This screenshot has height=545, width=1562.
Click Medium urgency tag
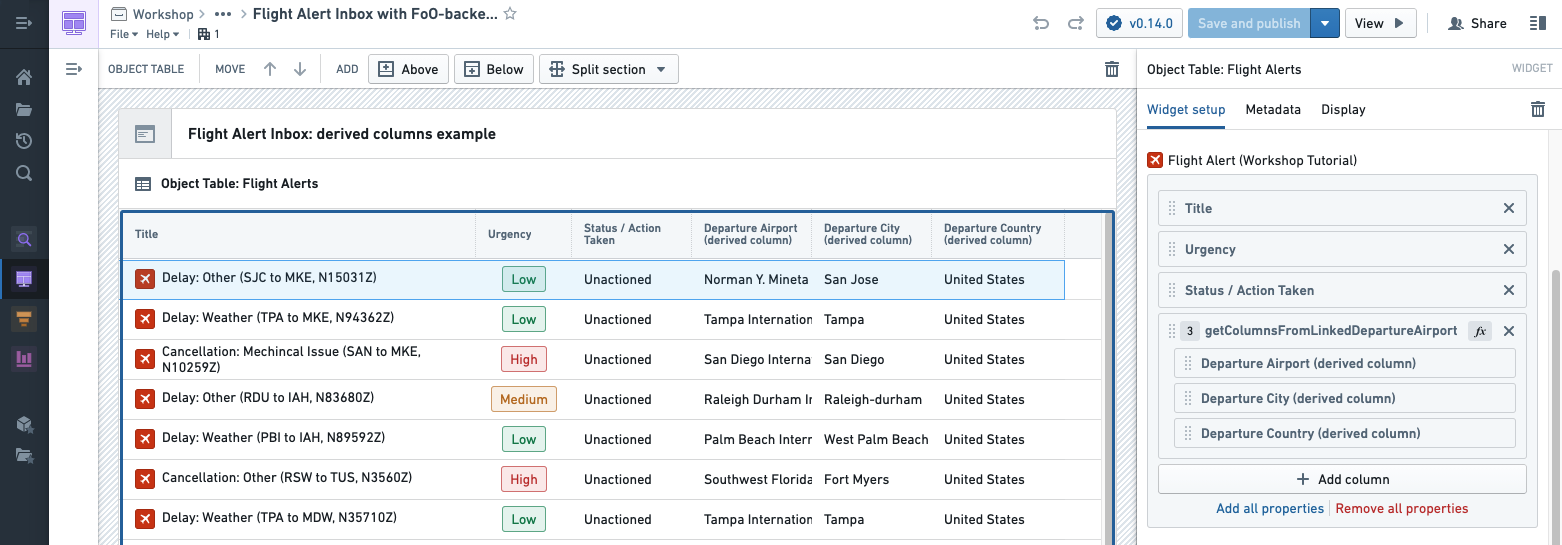(x=524, y=399)
